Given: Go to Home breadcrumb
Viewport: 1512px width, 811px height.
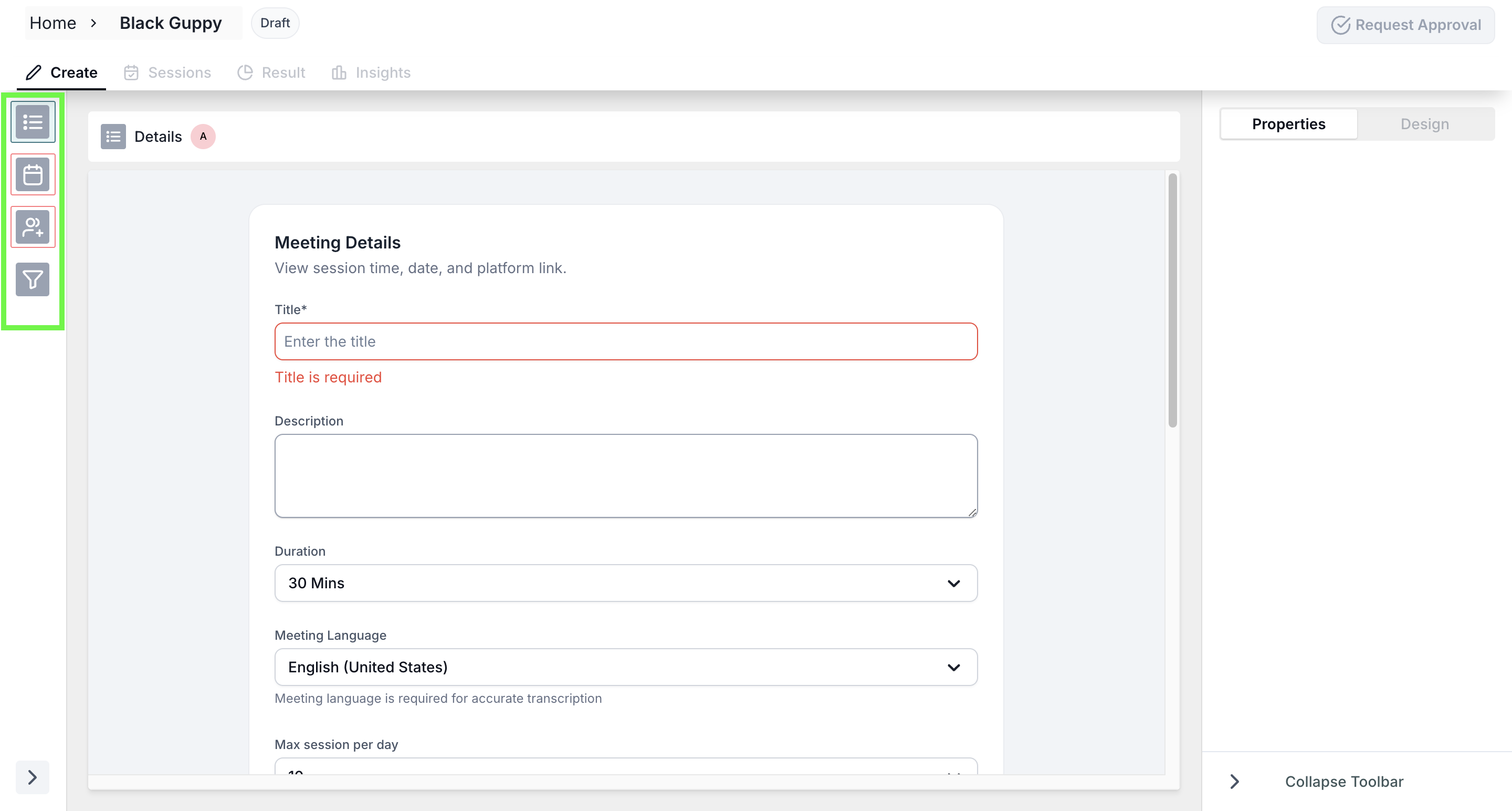Looking at the screenshot, I should pyautogui.click(x=53, y=23).
